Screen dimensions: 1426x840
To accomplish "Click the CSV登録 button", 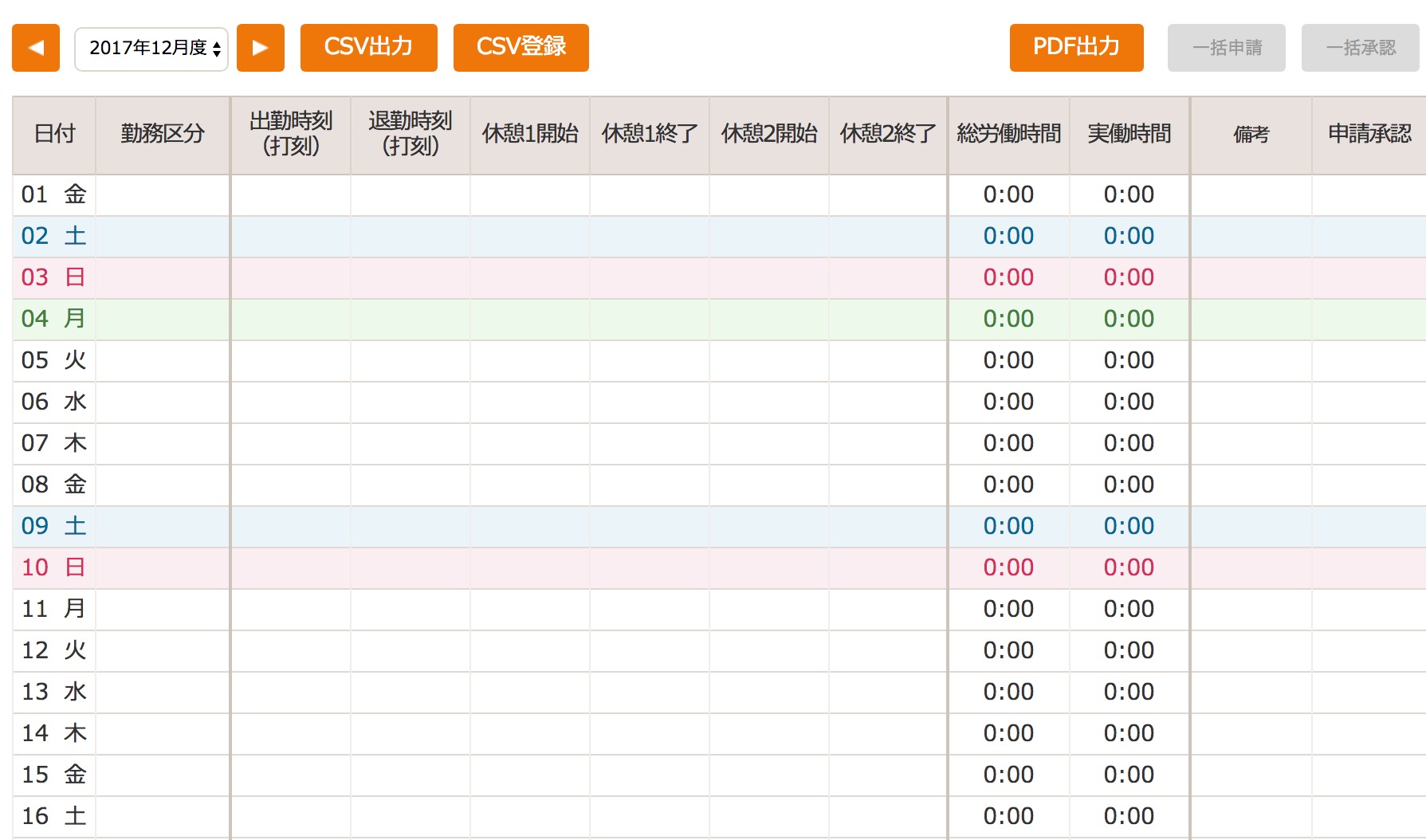I will (521, 48).
